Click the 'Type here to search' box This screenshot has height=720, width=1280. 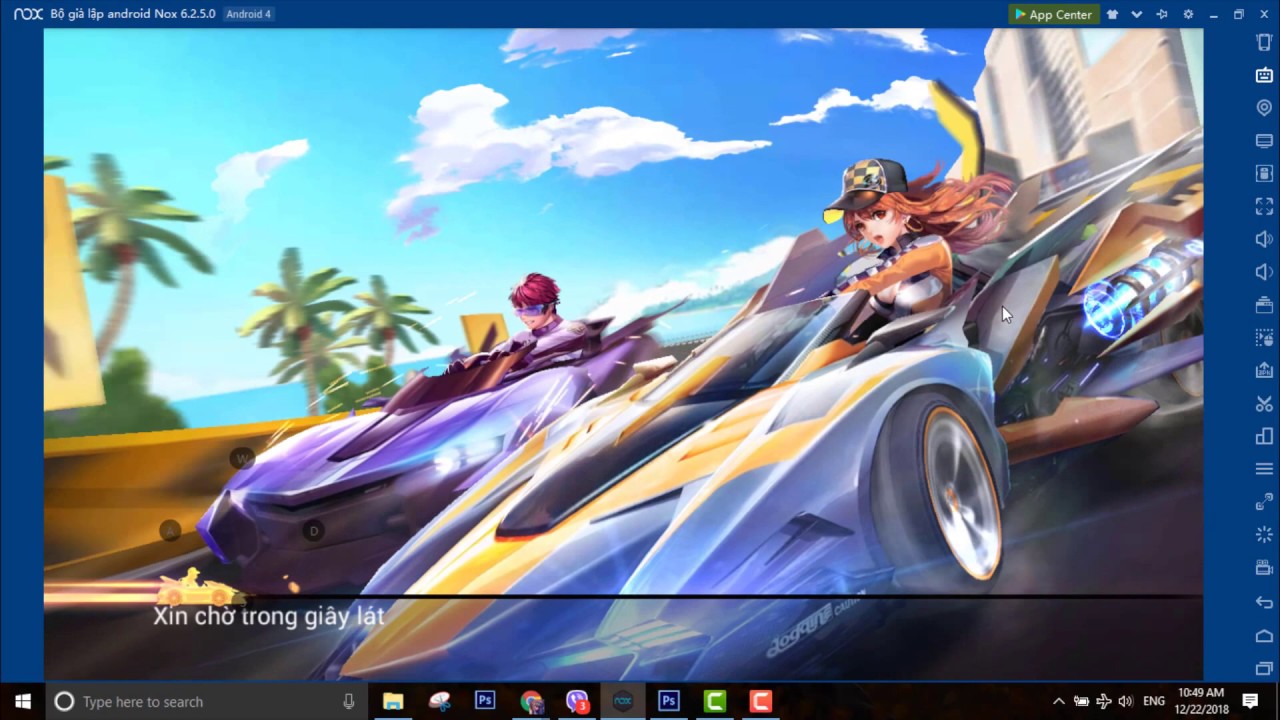click(x=207, y=701)
